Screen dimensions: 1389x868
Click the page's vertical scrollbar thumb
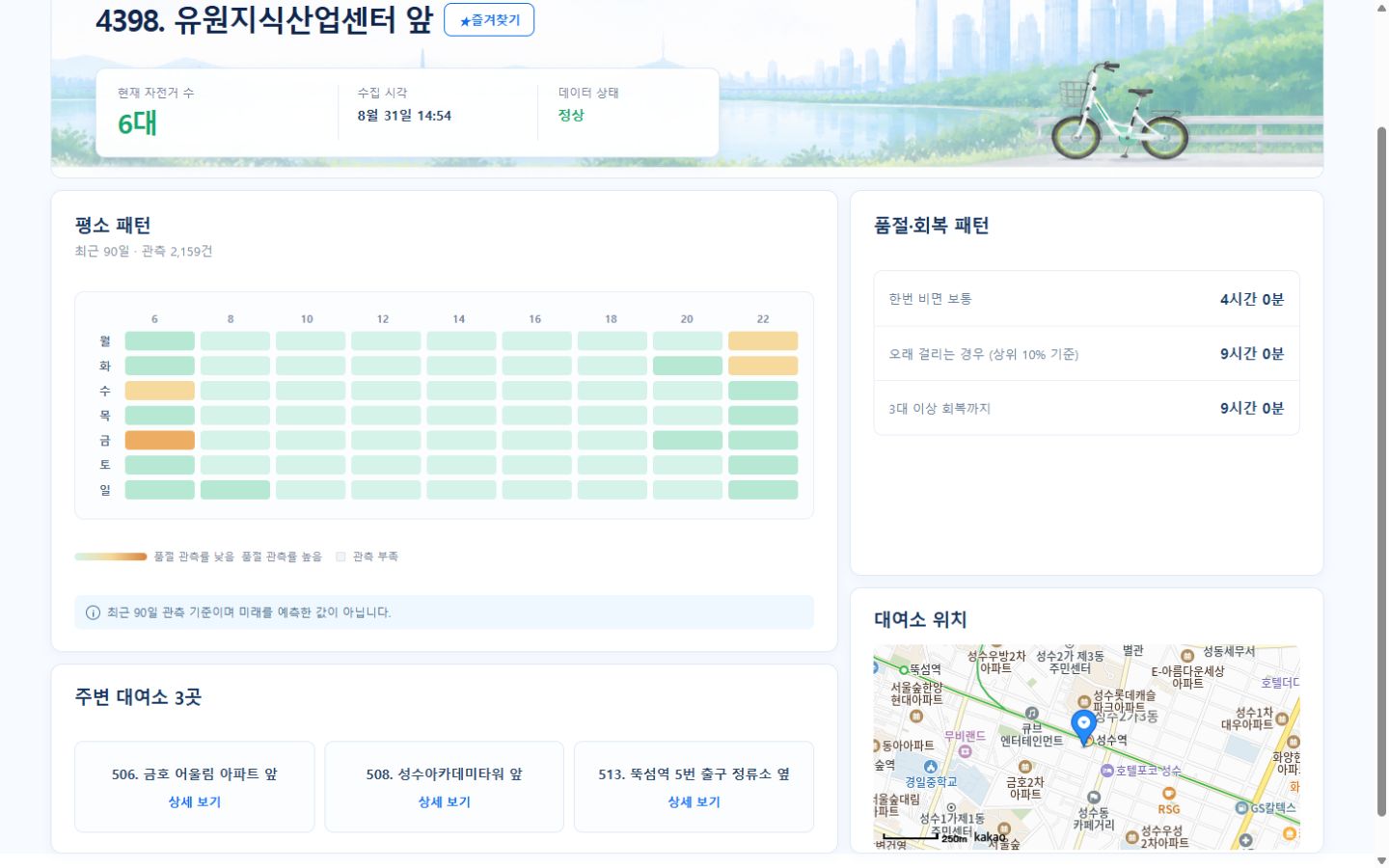1381,473
